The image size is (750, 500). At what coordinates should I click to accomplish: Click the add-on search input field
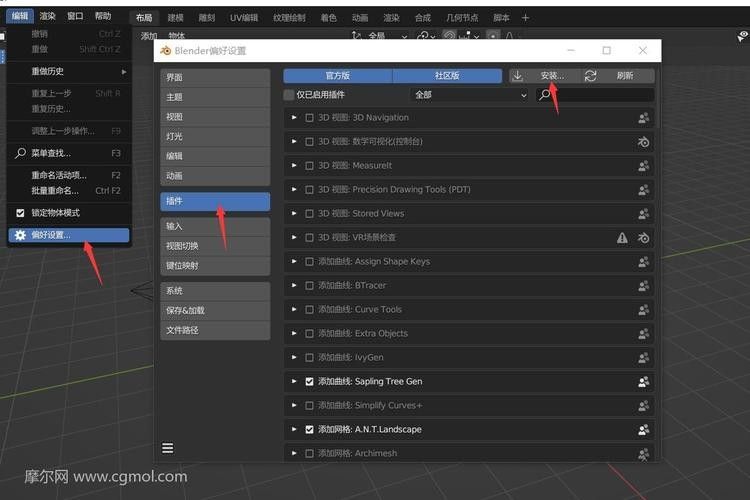point(595,95)
